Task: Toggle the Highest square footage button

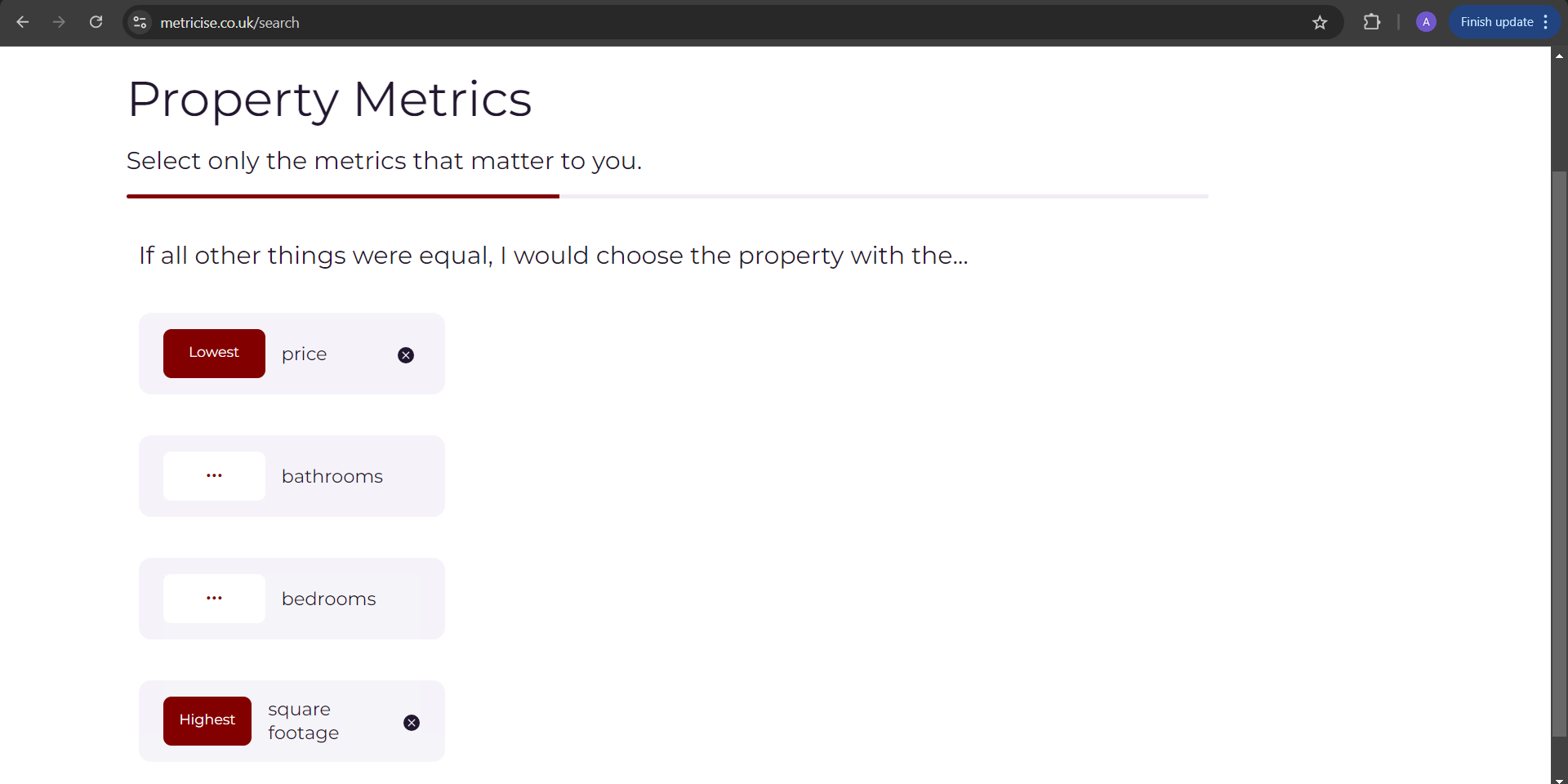Action: (207, 721)
